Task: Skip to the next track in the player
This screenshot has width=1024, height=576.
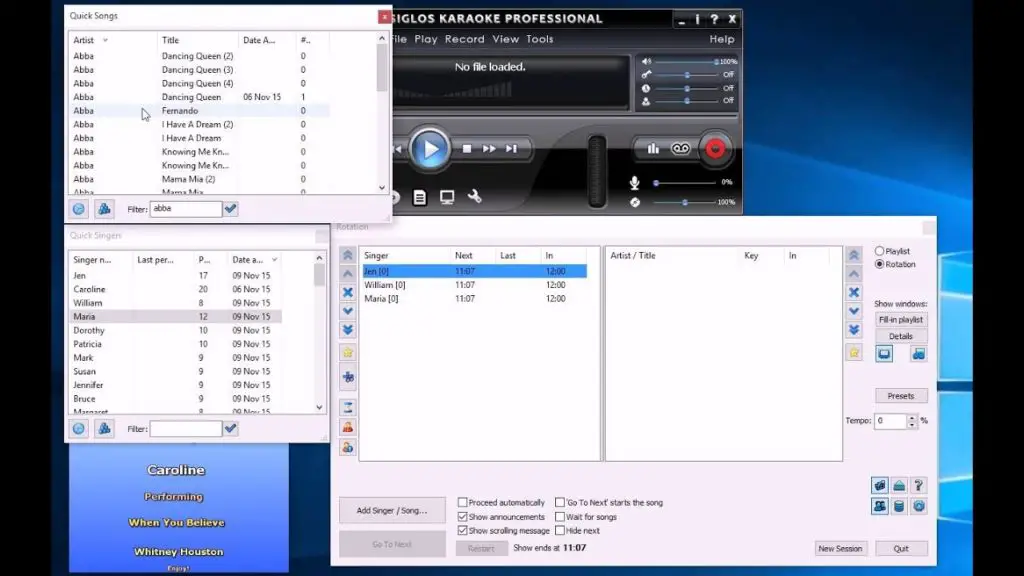Action: (x=511, y=149)
